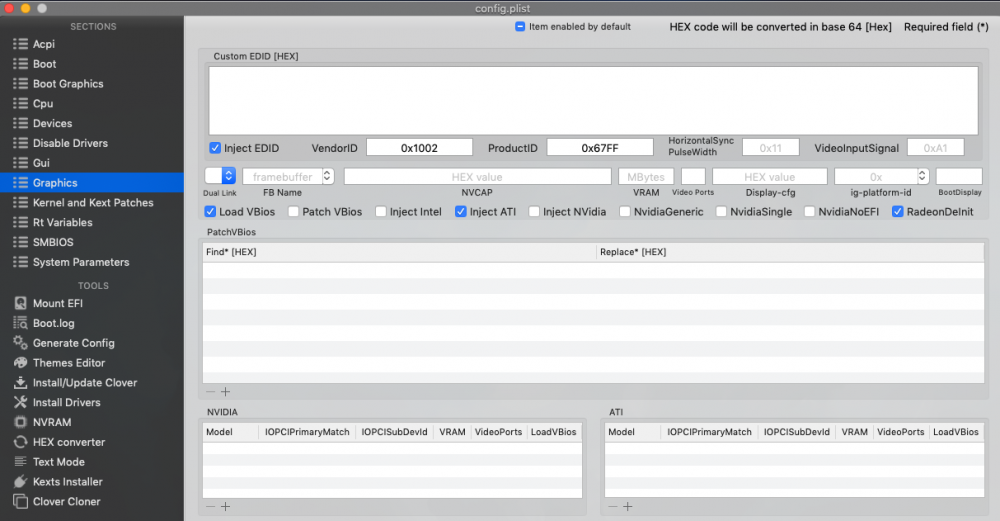
Task: Uncheck the RadeonDeInit checkbox
Action: tap(897, 212)
